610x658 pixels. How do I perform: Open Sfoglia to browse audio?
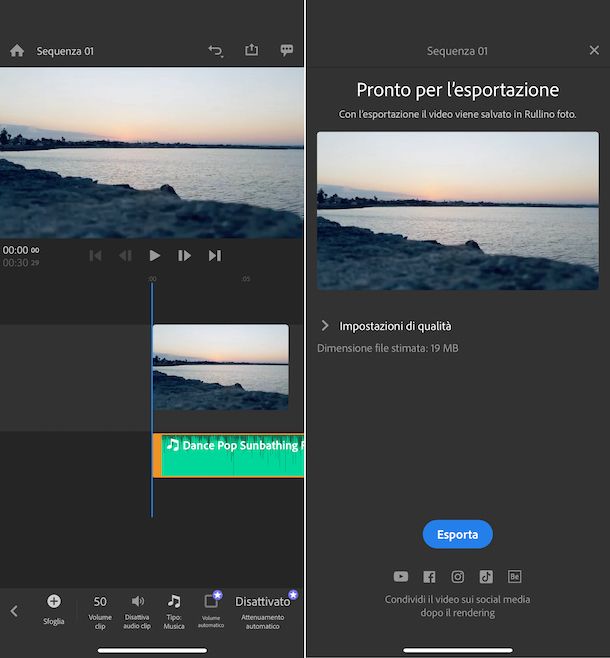(54, 610)
